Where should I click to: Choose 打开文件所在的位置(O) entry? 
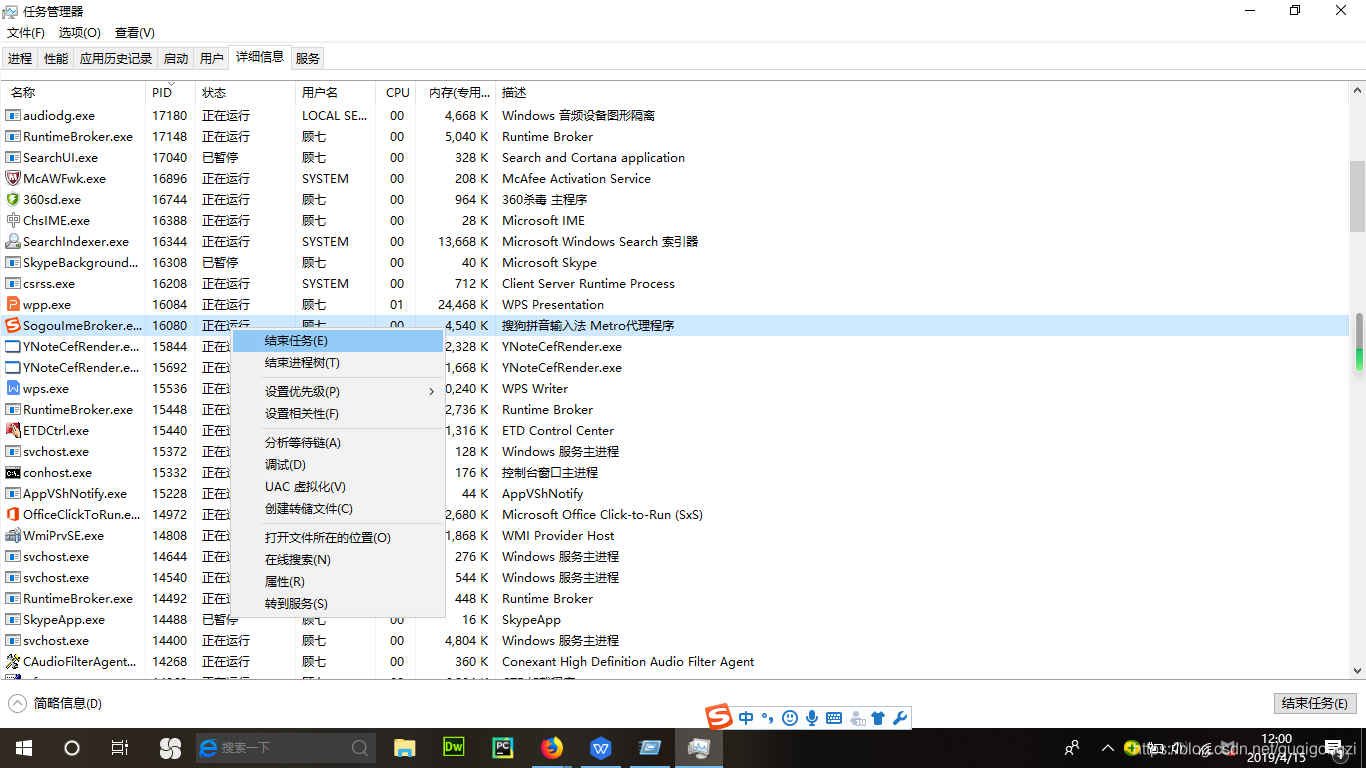338,538
